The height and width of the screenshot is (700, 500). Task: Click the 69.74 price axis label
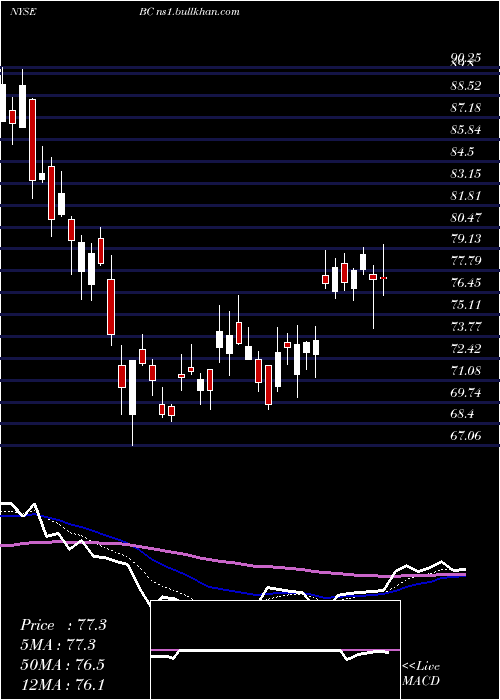466,392
